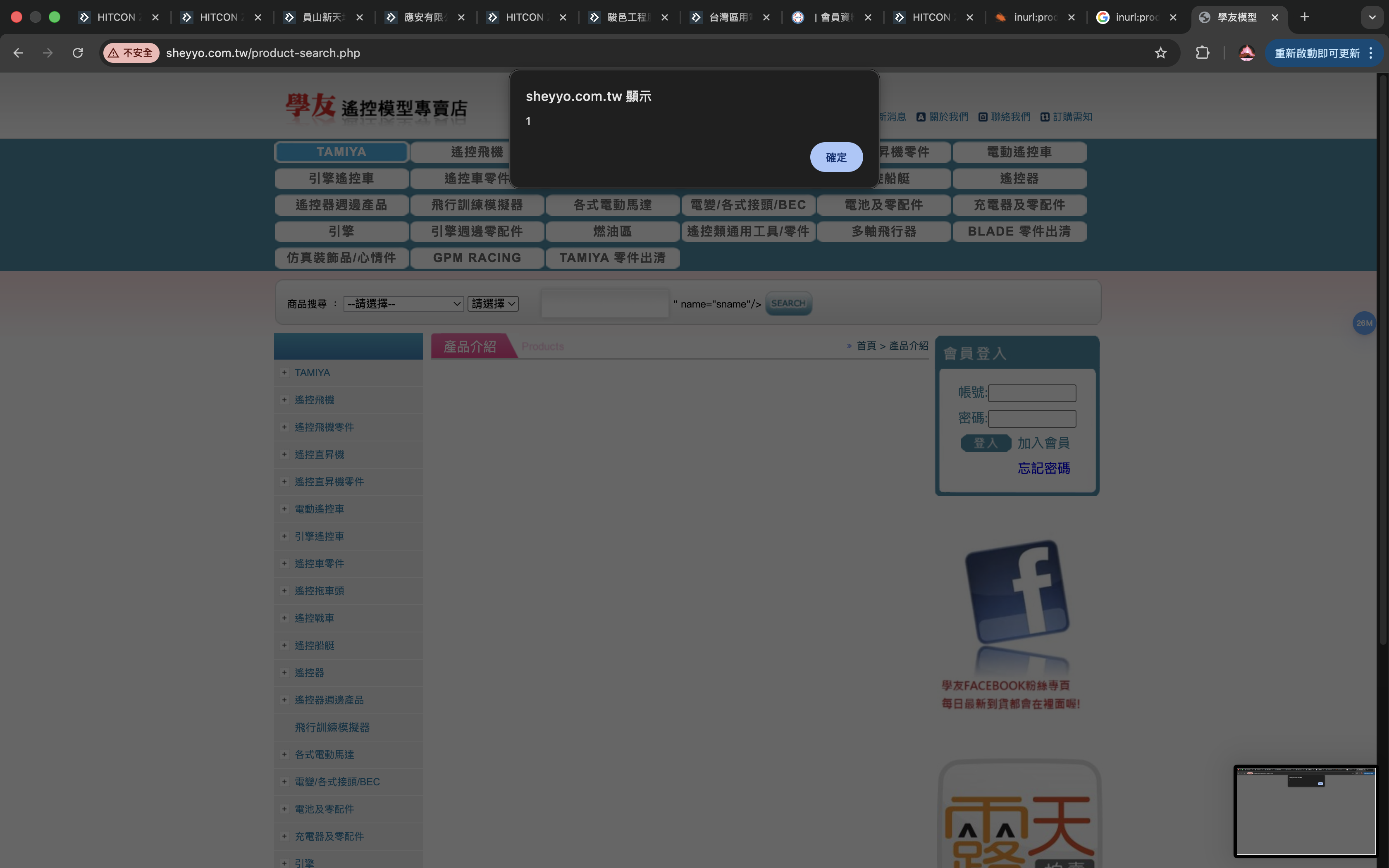1389x868 pixels.
Task: Open the 遙控器 sidebar category
Action: click(309, 672)
